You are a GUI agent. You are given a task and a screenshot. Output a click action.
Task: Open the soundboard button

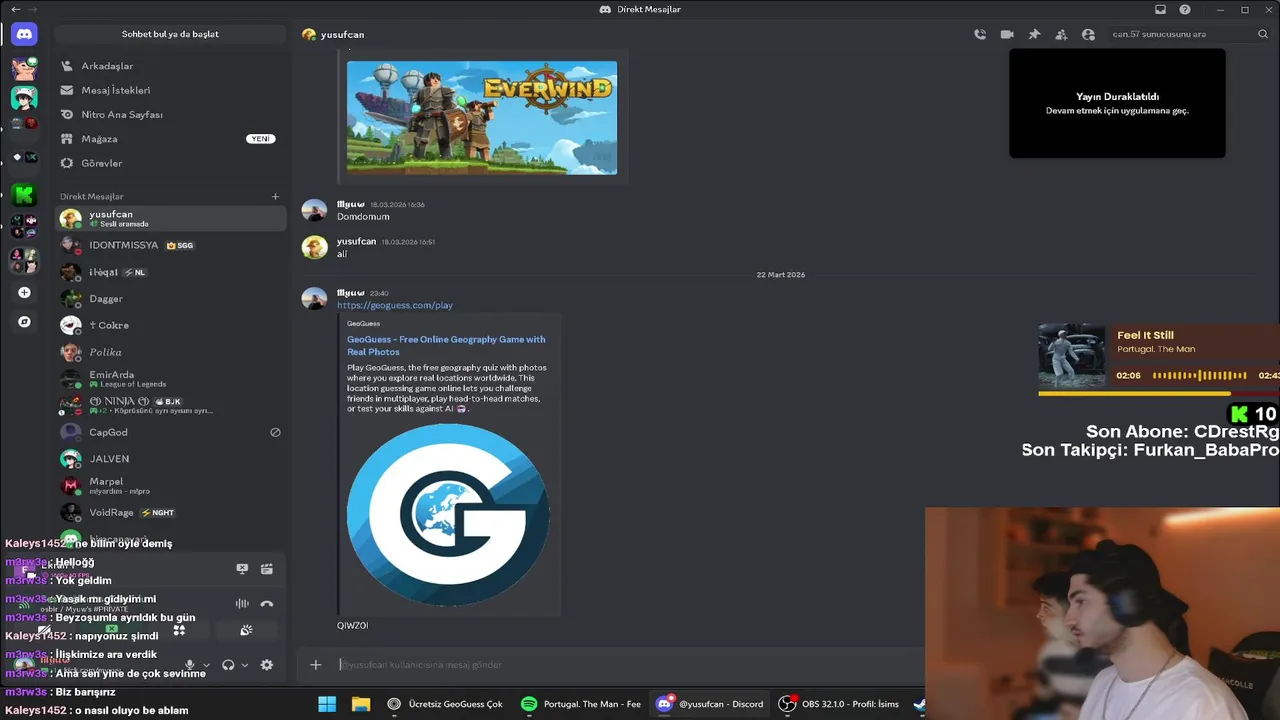pyautogui.click(x=246, y=630)
